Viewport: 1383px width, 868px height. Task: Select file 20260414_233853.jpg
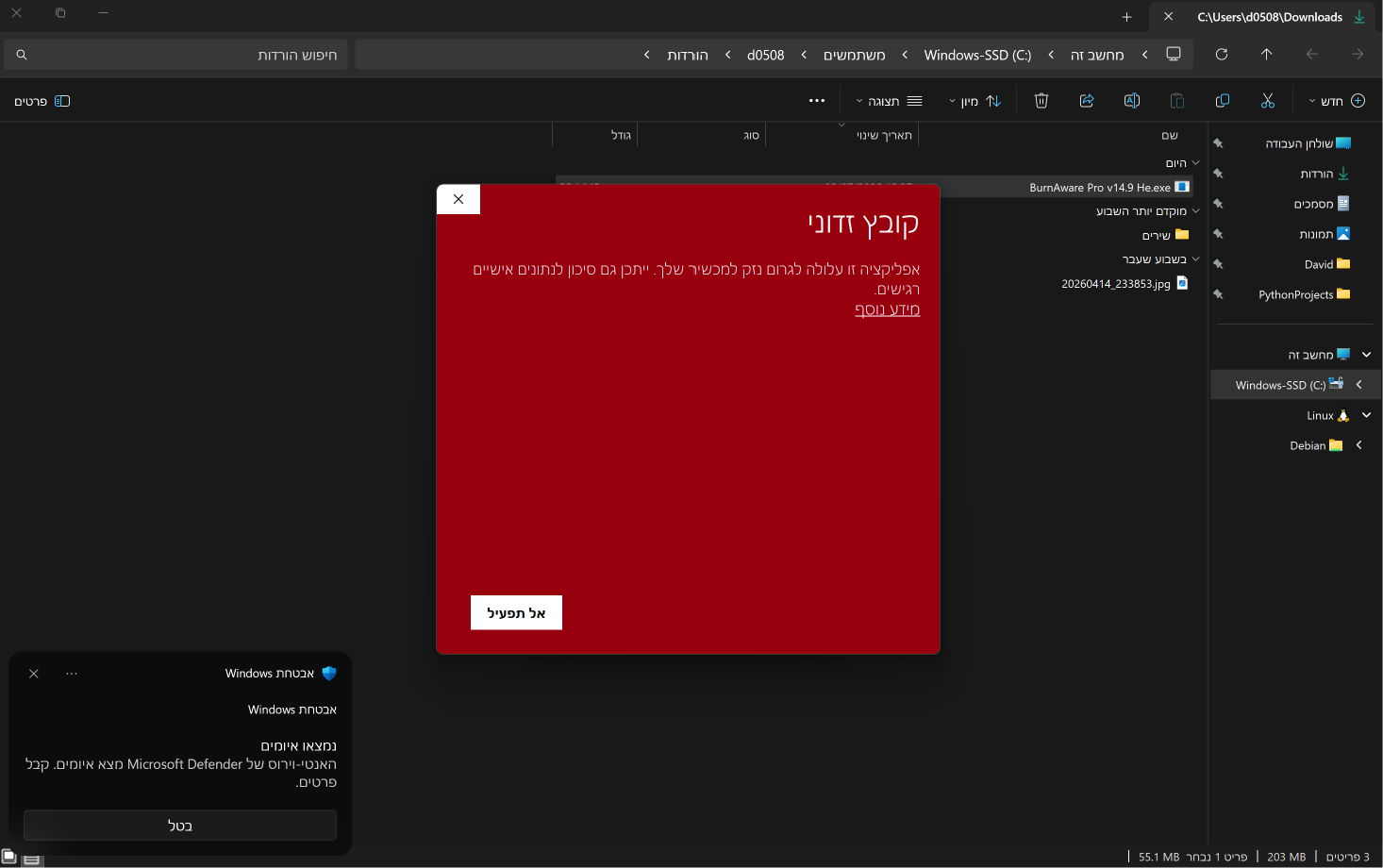1116,283
